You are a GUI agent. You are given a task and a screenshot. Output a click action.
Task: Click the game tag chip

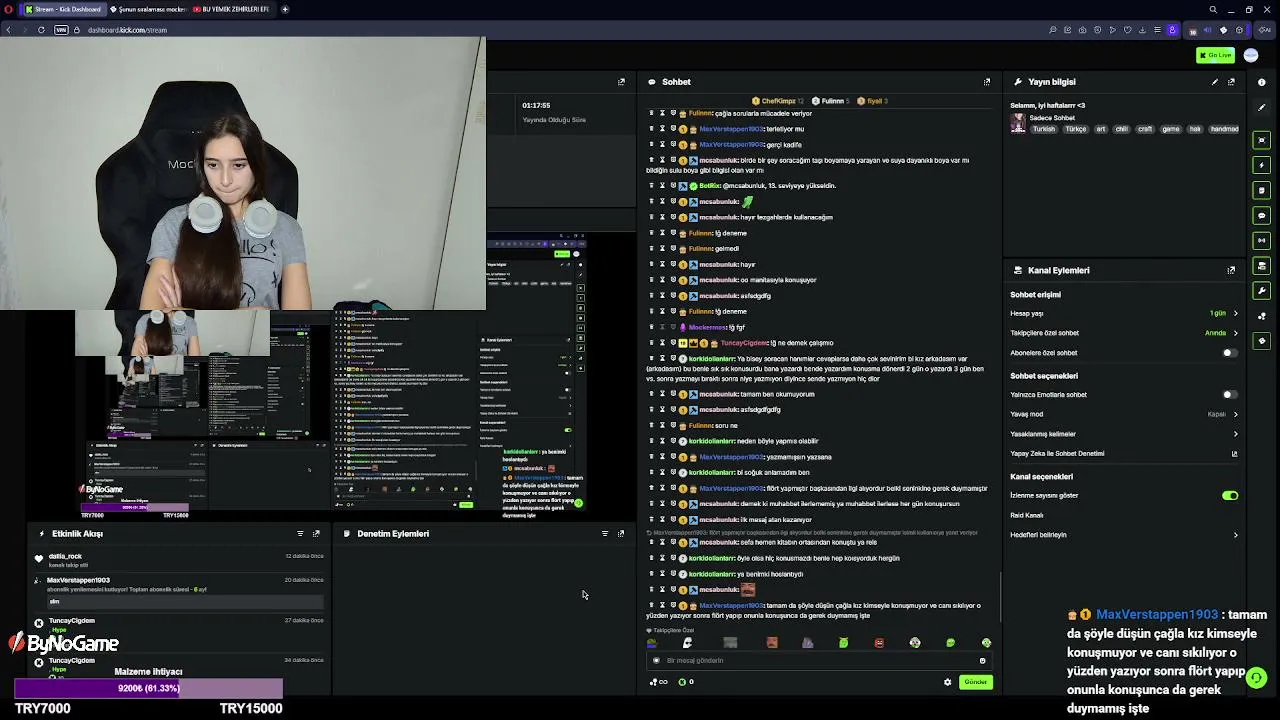[x=1170, y=129]
